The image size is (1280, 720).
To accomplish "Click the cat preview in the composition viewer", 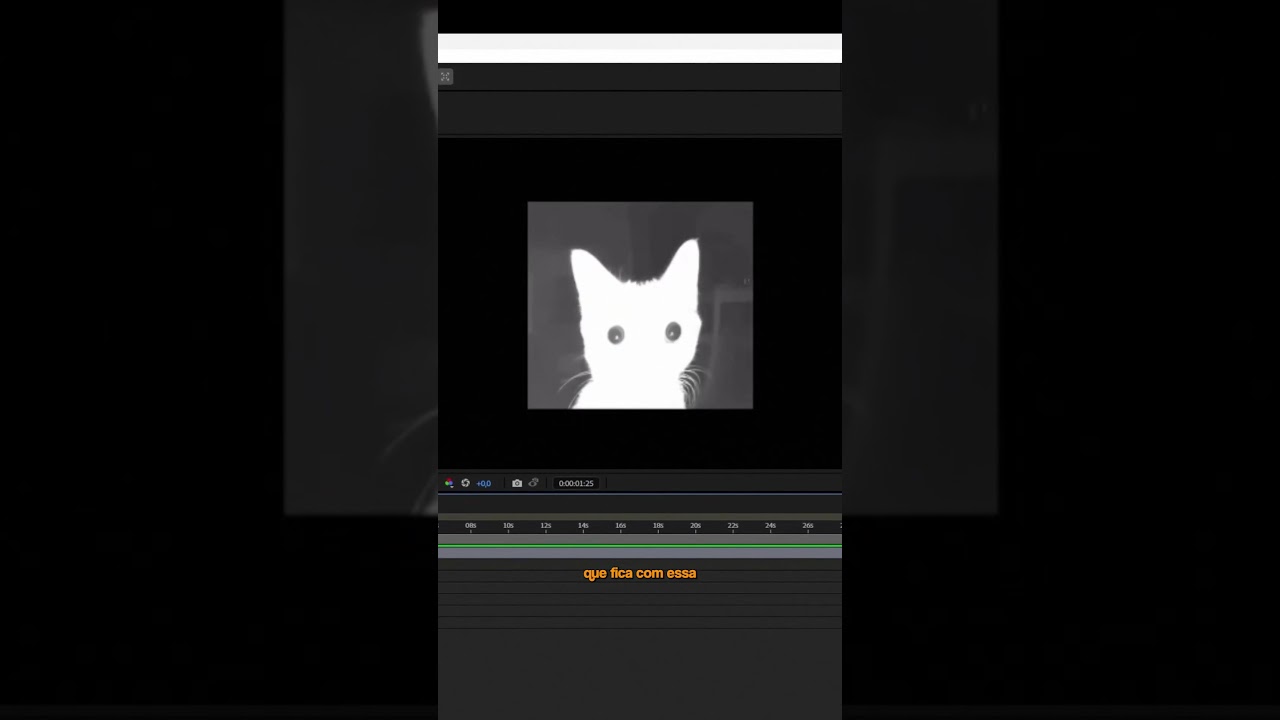I will pos(640,305).
